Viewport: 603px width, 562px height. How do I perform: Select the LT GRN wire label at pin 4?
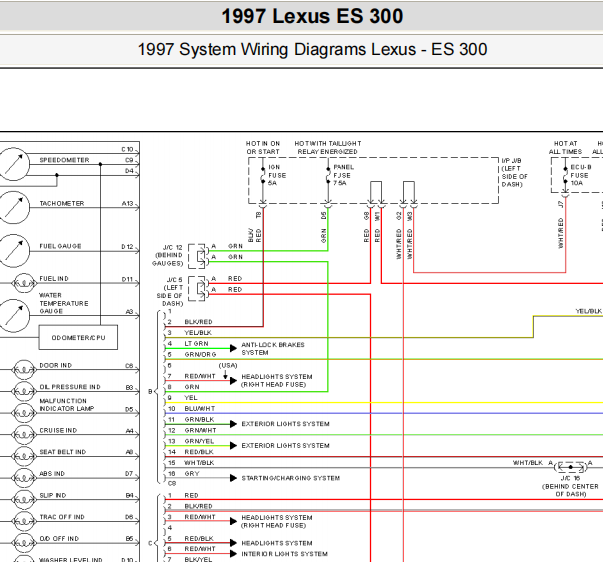197,344
